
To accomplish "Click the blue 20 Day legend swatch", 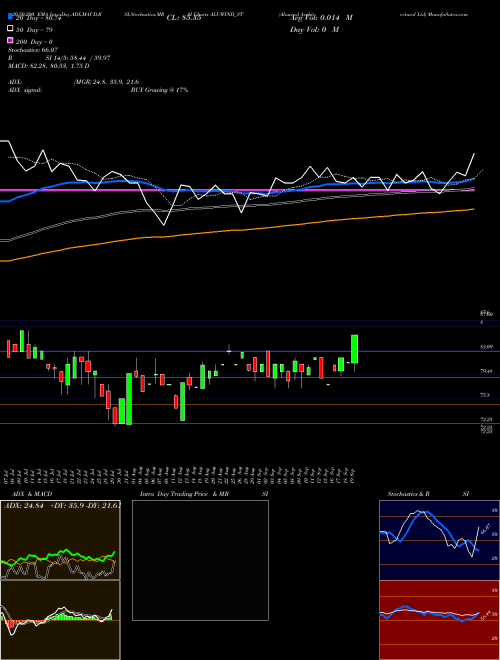I will 10,18.
